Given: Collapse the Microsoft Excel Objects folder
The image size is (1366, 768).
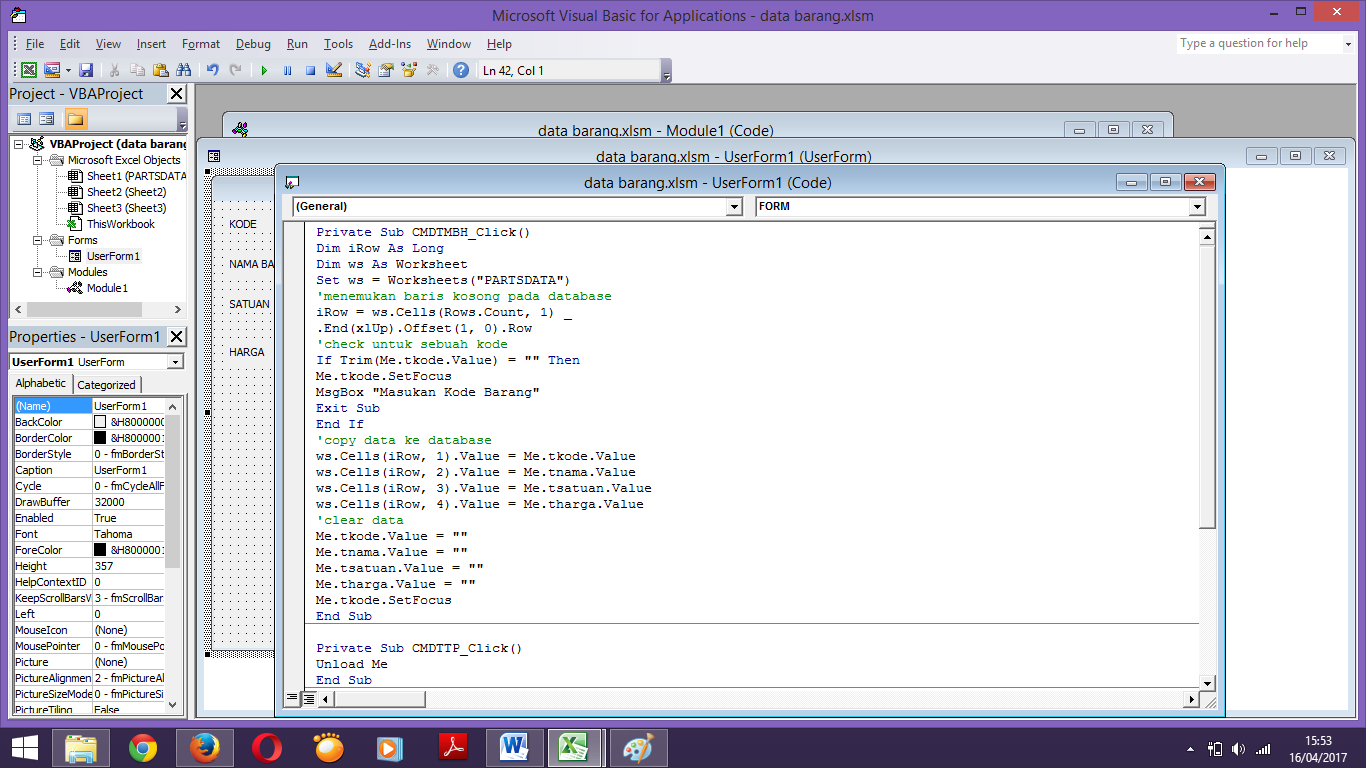Looking at the screenshot, I should [36, 159].
